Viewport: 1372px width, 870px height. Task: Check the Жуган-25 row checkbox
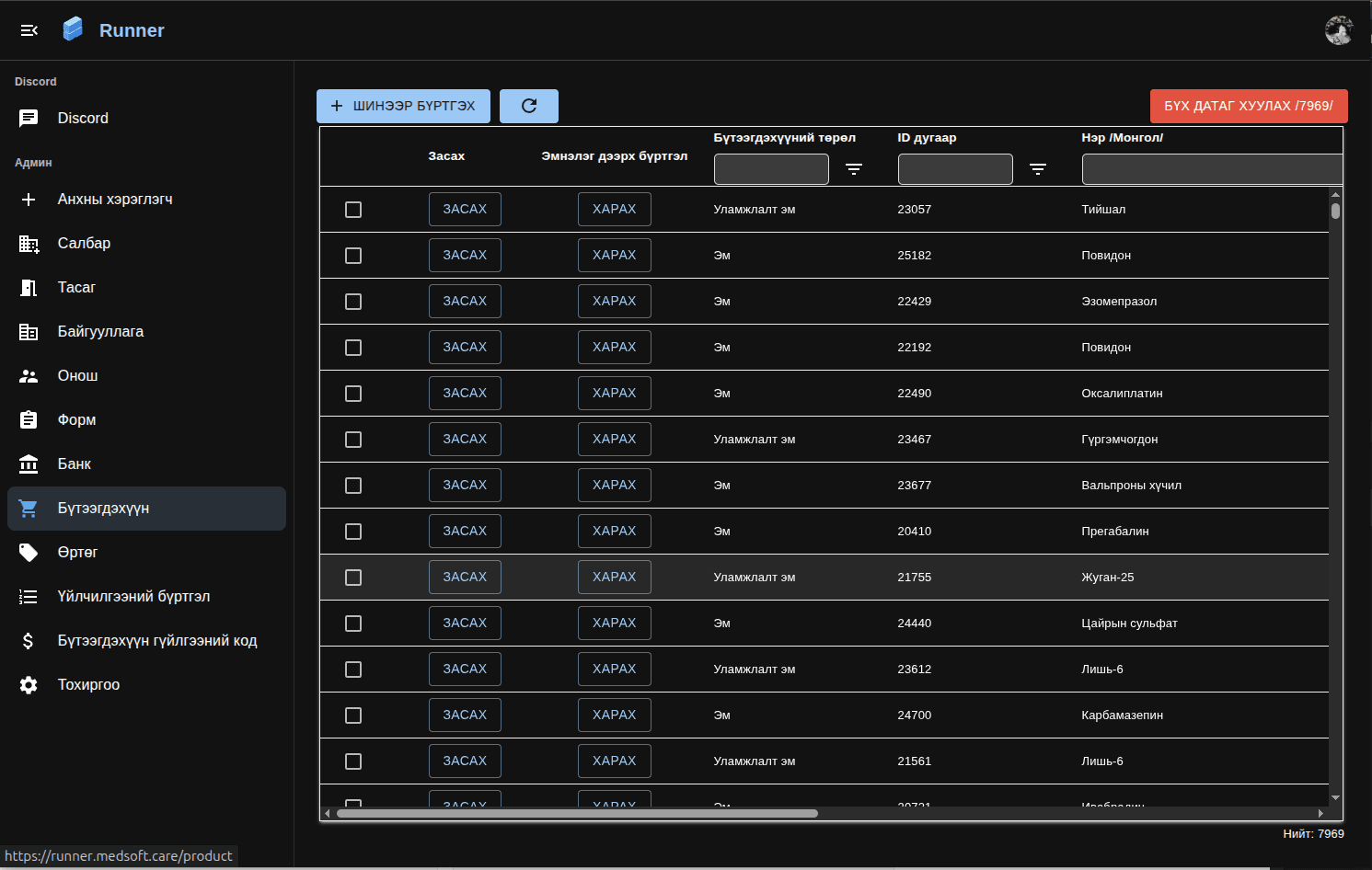pyautogui.click(x=353, y=577)
